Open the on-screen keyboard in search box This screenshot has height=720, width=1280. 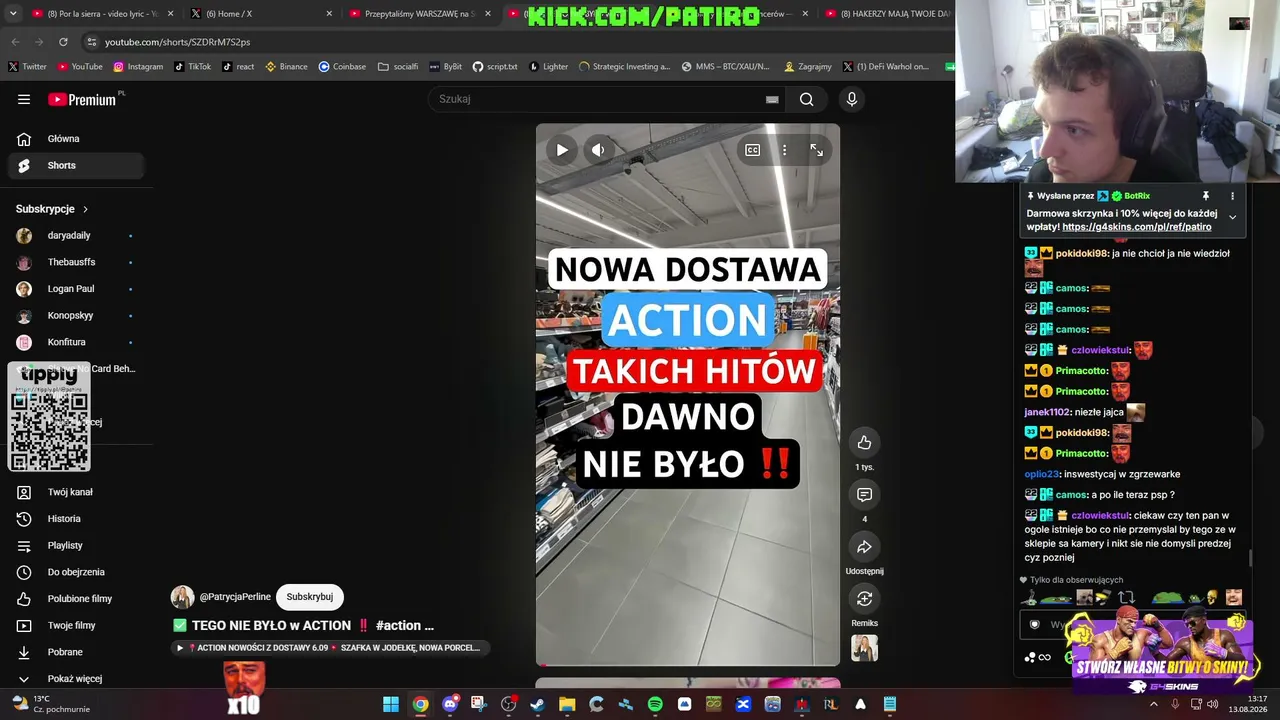pyautogui.click(x=772, y=99)
